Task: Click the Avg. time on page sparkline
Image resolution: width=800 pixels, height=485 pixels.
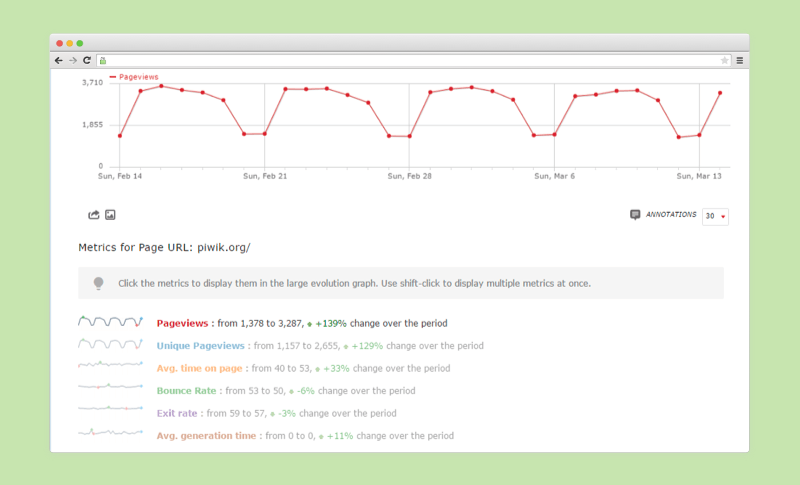Action: [x=110, y=364]
